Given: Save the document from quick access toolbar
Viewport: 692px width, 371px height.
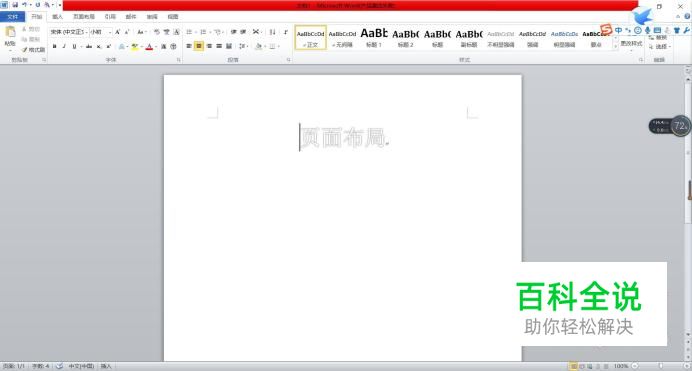Looking at the screenshot, I should (x=15, y=5).
